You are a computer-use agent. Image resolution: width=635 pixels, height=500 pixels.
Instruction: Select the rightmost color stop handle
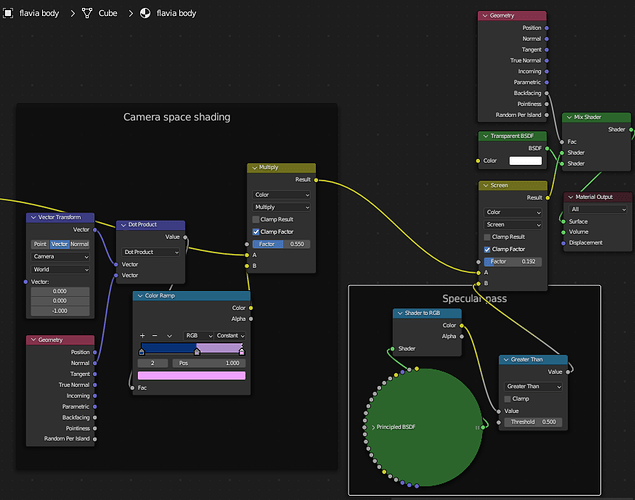pos(242,351)
